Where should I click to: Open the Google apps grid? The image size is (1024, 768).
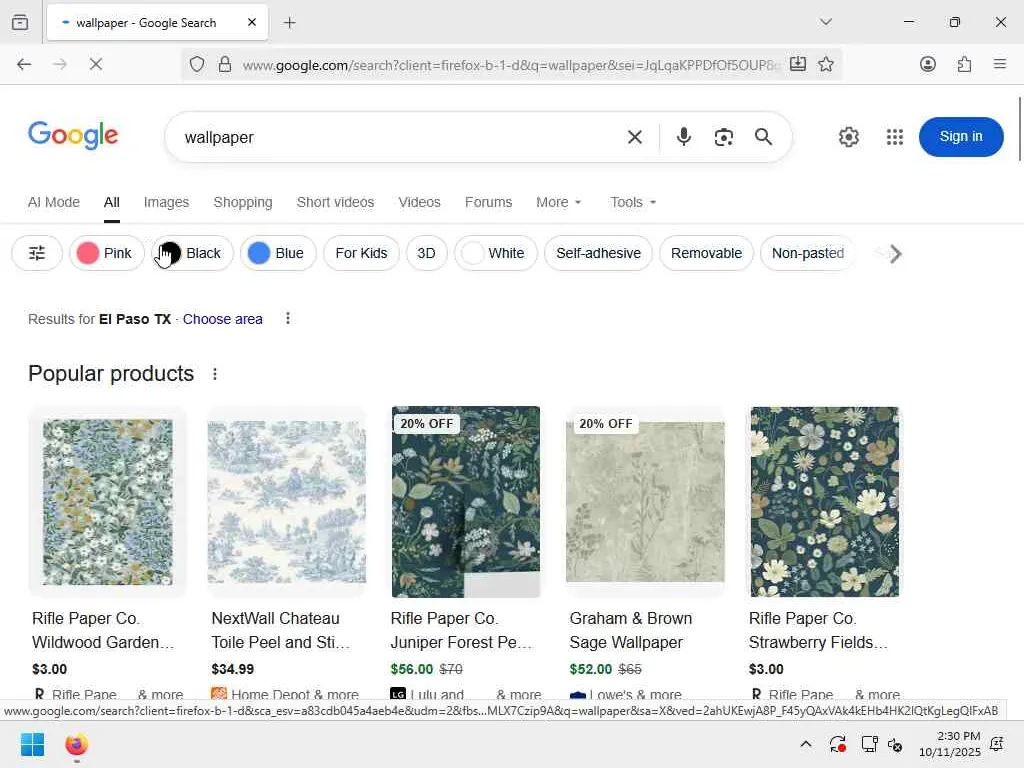point(895,137)
